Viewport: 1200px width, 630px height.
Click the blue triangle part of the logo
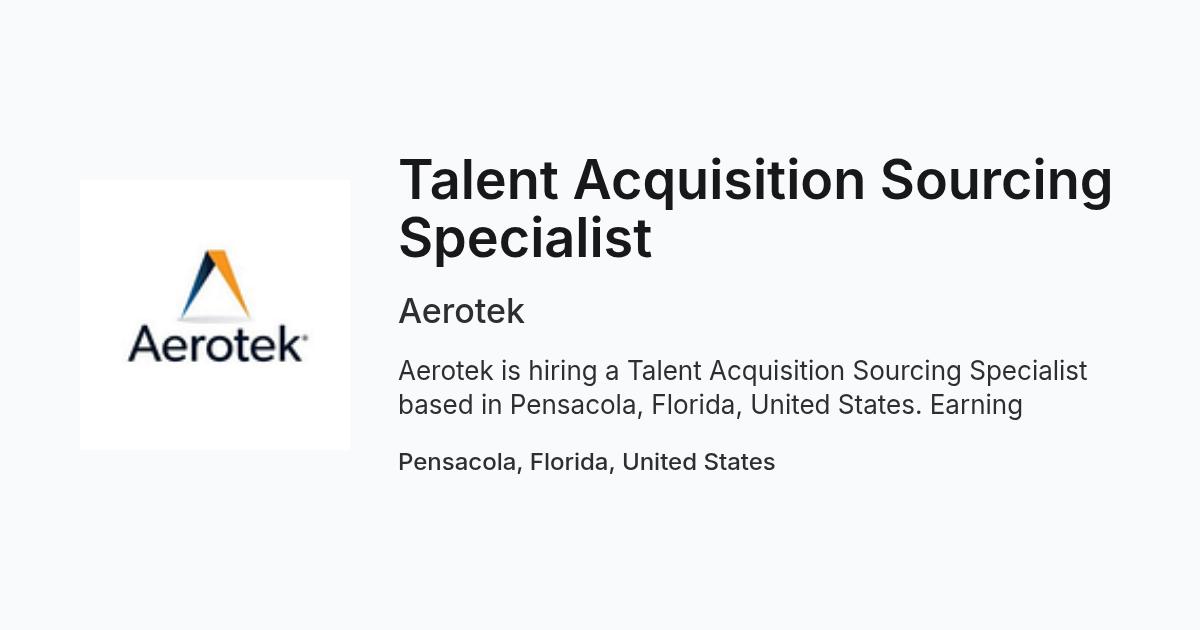tap(197, 286)
